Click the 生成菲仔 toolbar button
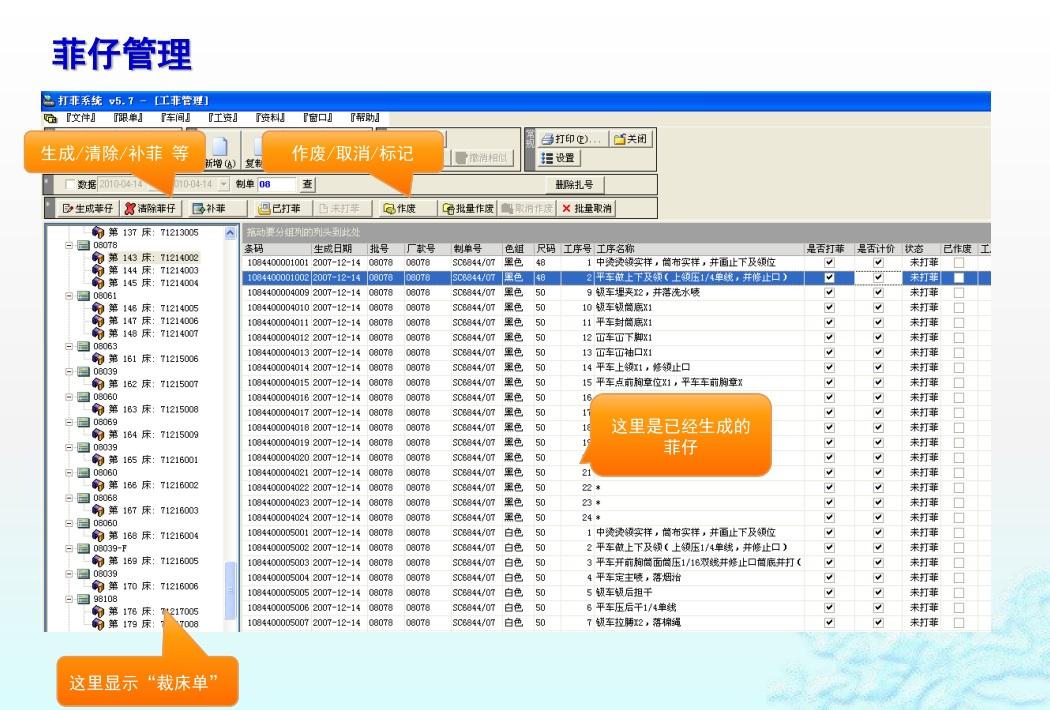The height and width of the screenshot is (710, 1050). pos(88,208)
